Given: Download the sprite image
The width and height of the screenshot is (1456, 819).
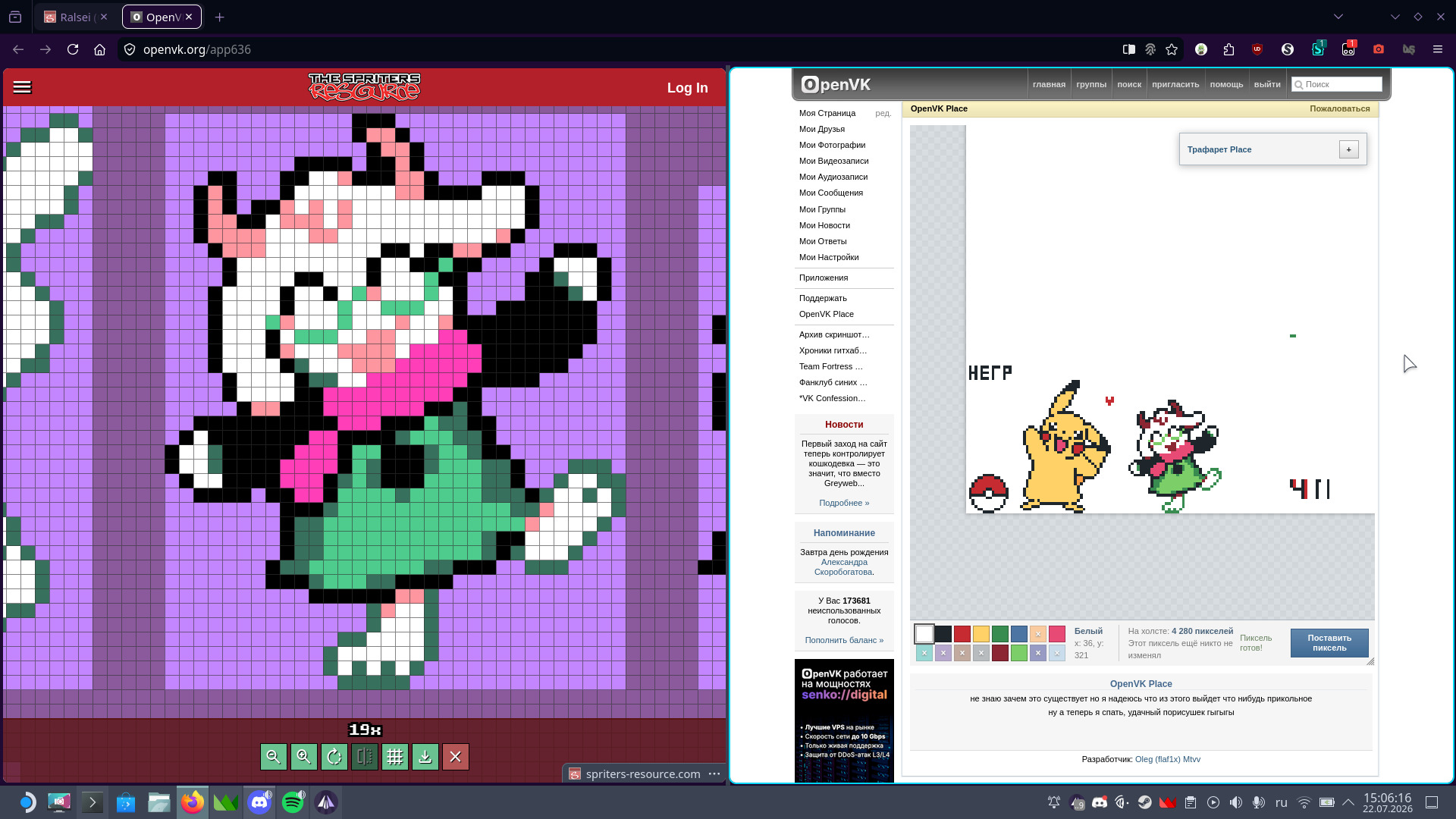Looking at the screenshot, I should (425, 757).
